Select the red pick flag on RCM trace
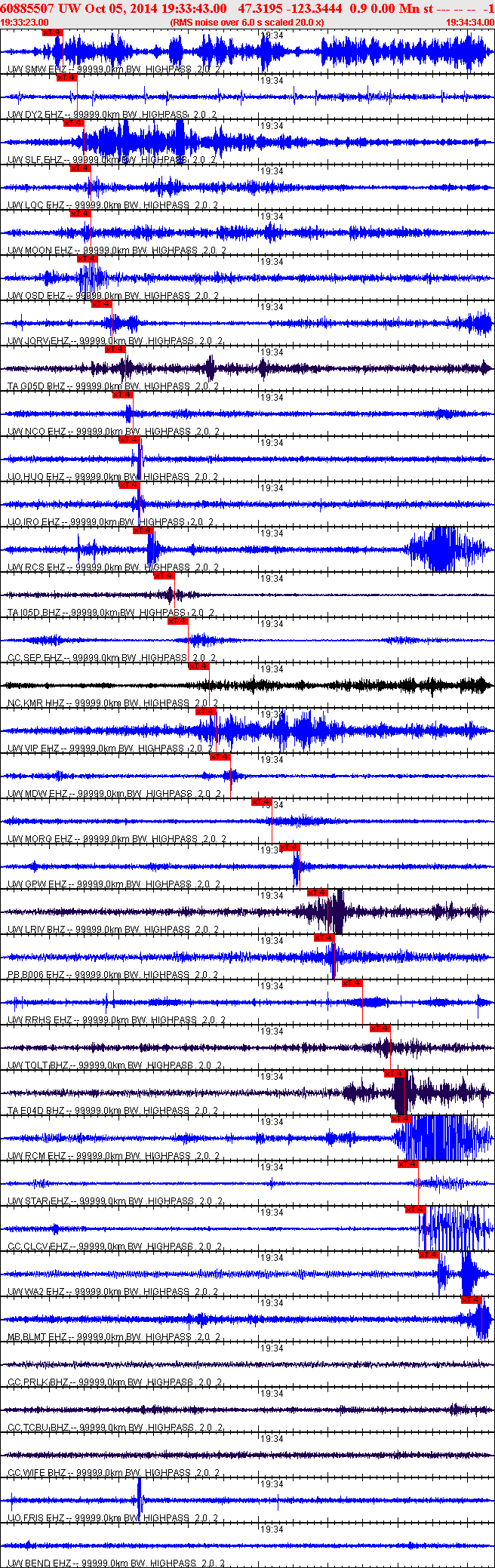The height and width of the screenshot is (1568, 495). click(401, 1119)
